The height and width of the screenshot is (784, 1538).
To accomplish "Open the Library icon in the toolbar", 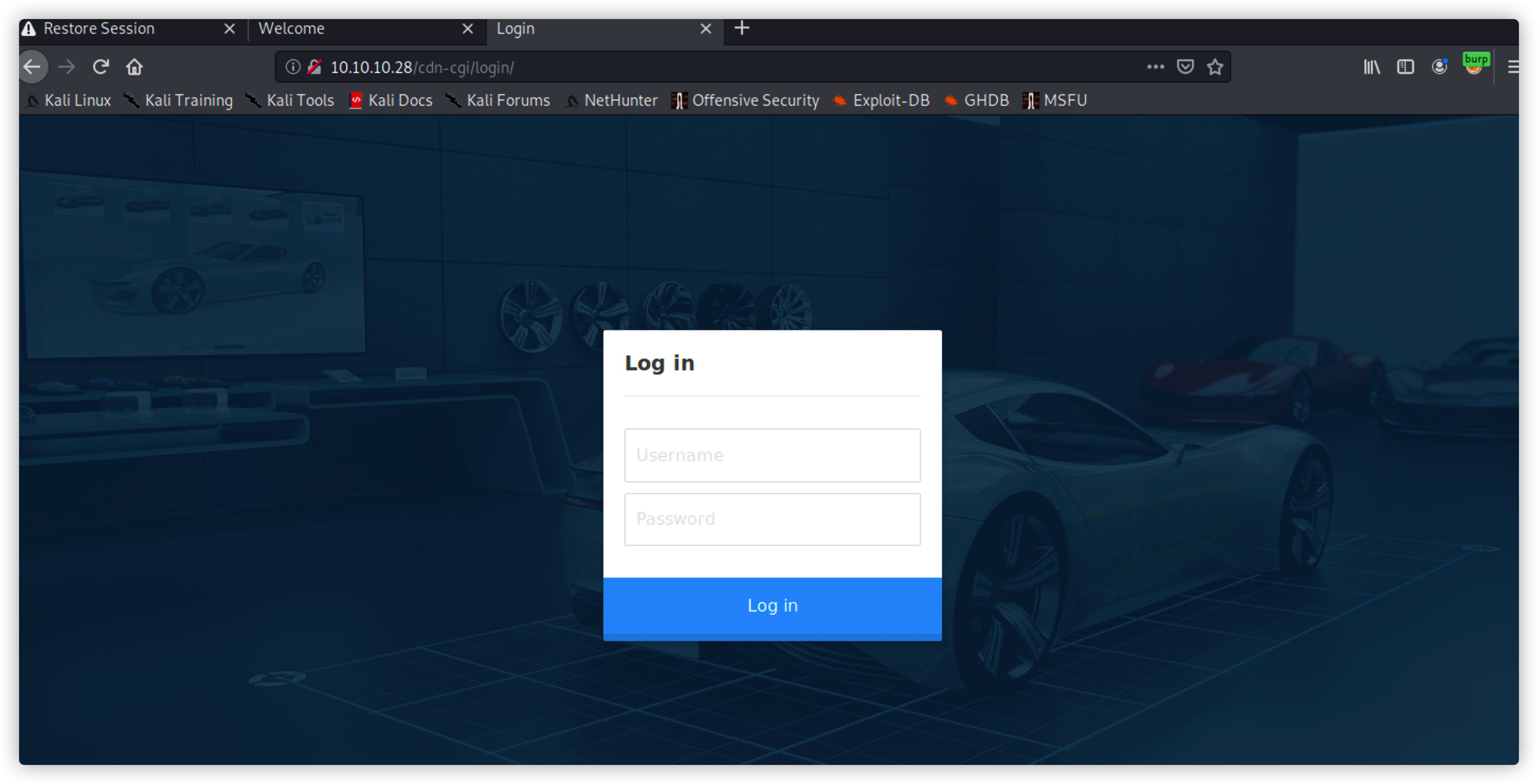I will pyautogui.click(x=1371, y=67).
